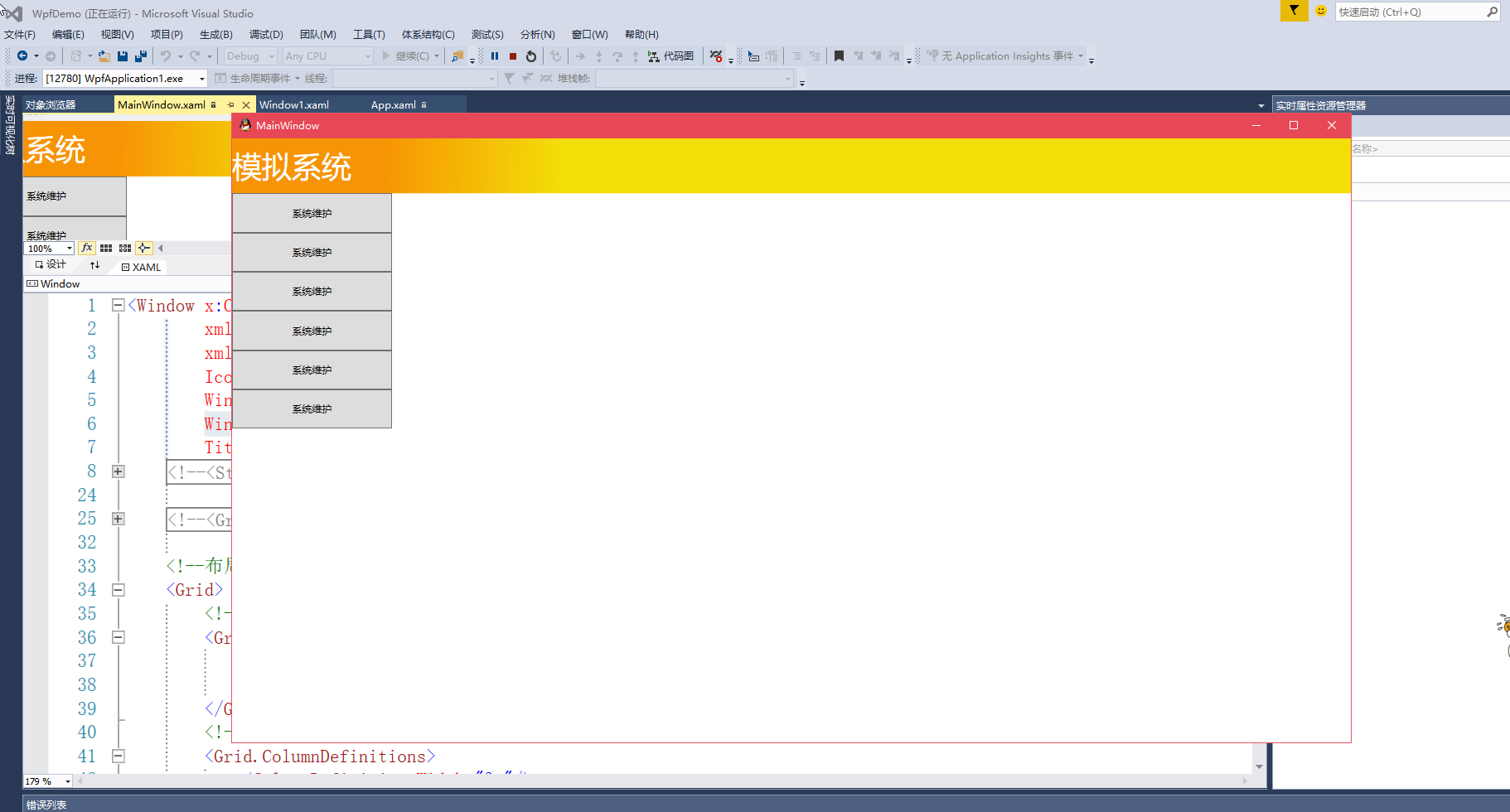Collapse the Grid element at line 34

pyautogui.click(x=118, y=590)
